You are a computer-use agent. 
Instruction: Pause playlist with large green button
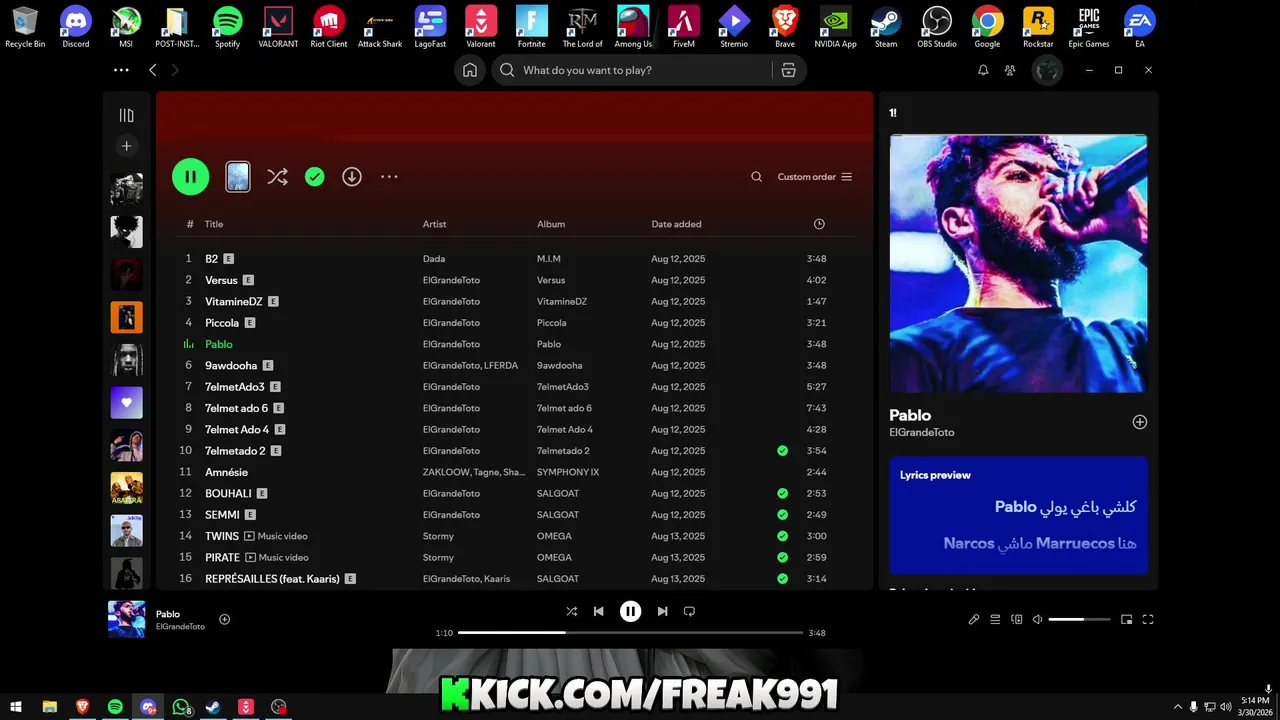[x=190, y=177]
